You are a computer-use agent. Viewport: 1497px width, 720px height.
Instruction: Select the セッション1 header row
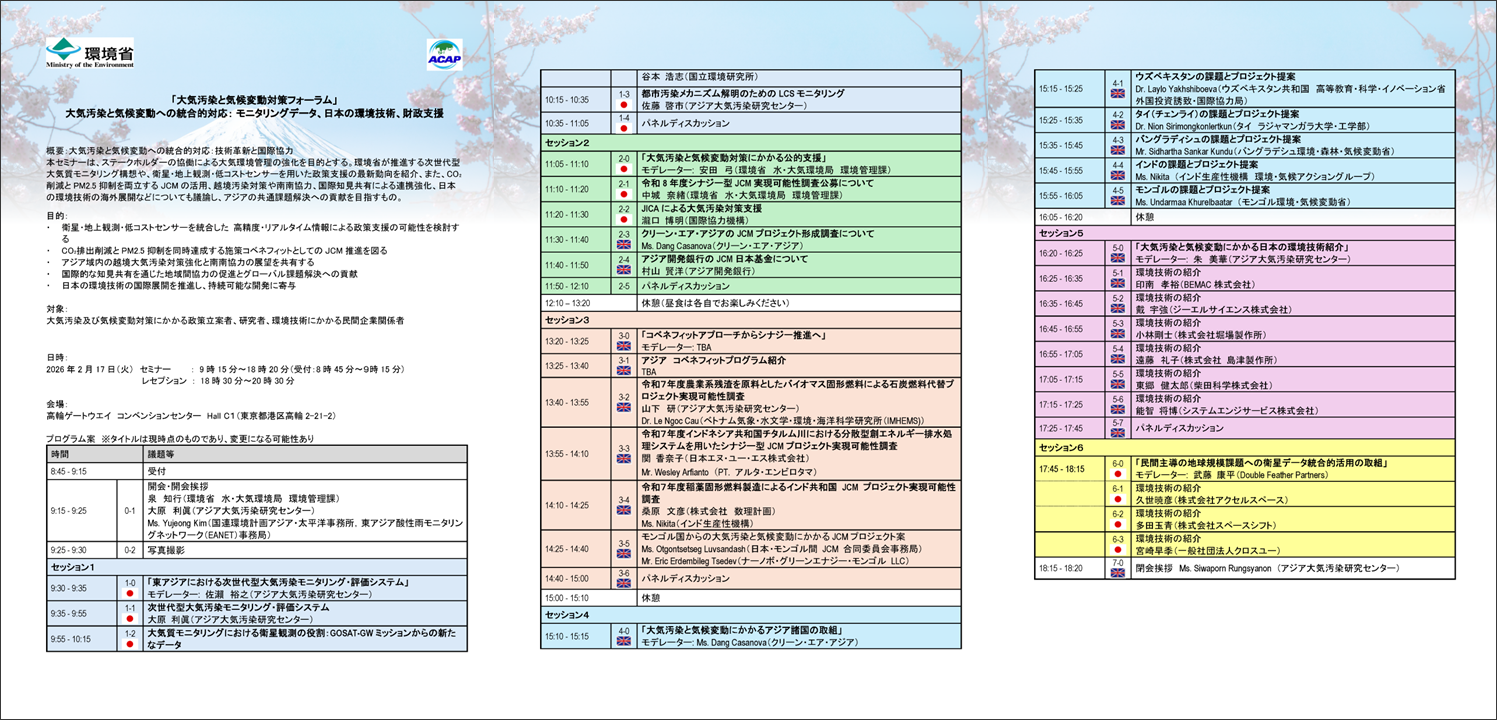[256, 567]
